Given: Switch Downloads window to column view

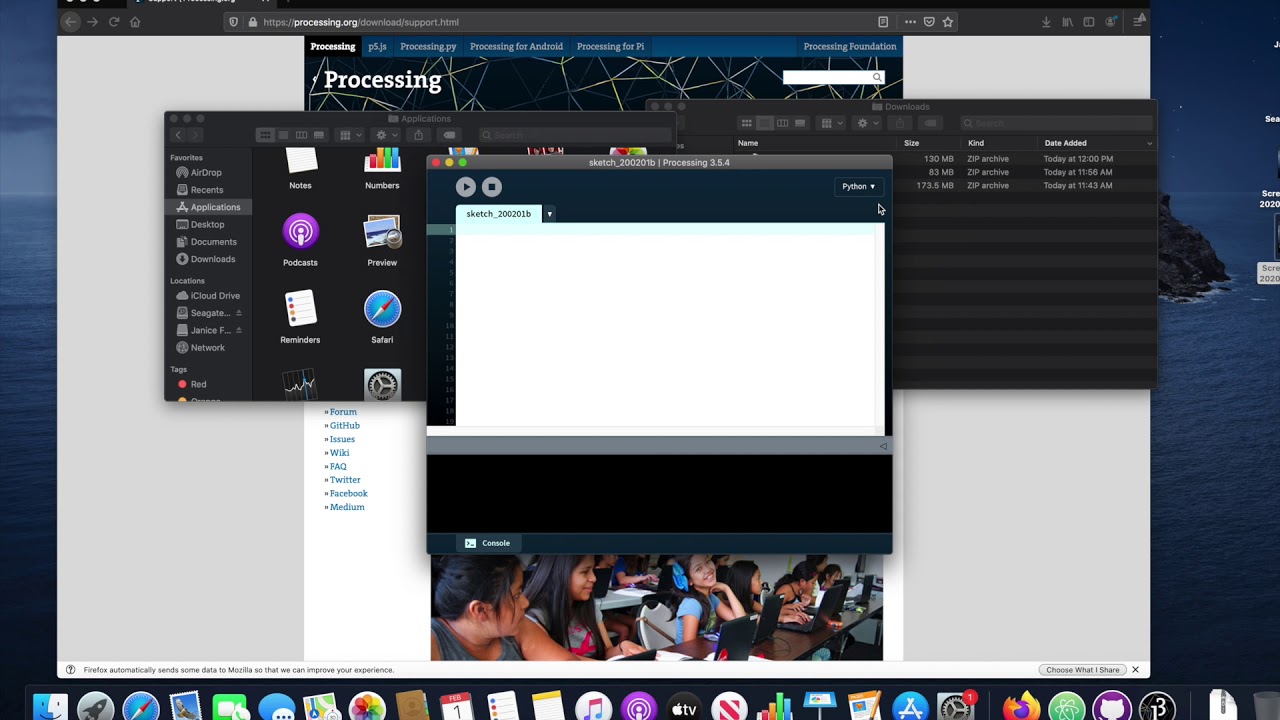Looking at the screenshot, I should 782,123.
